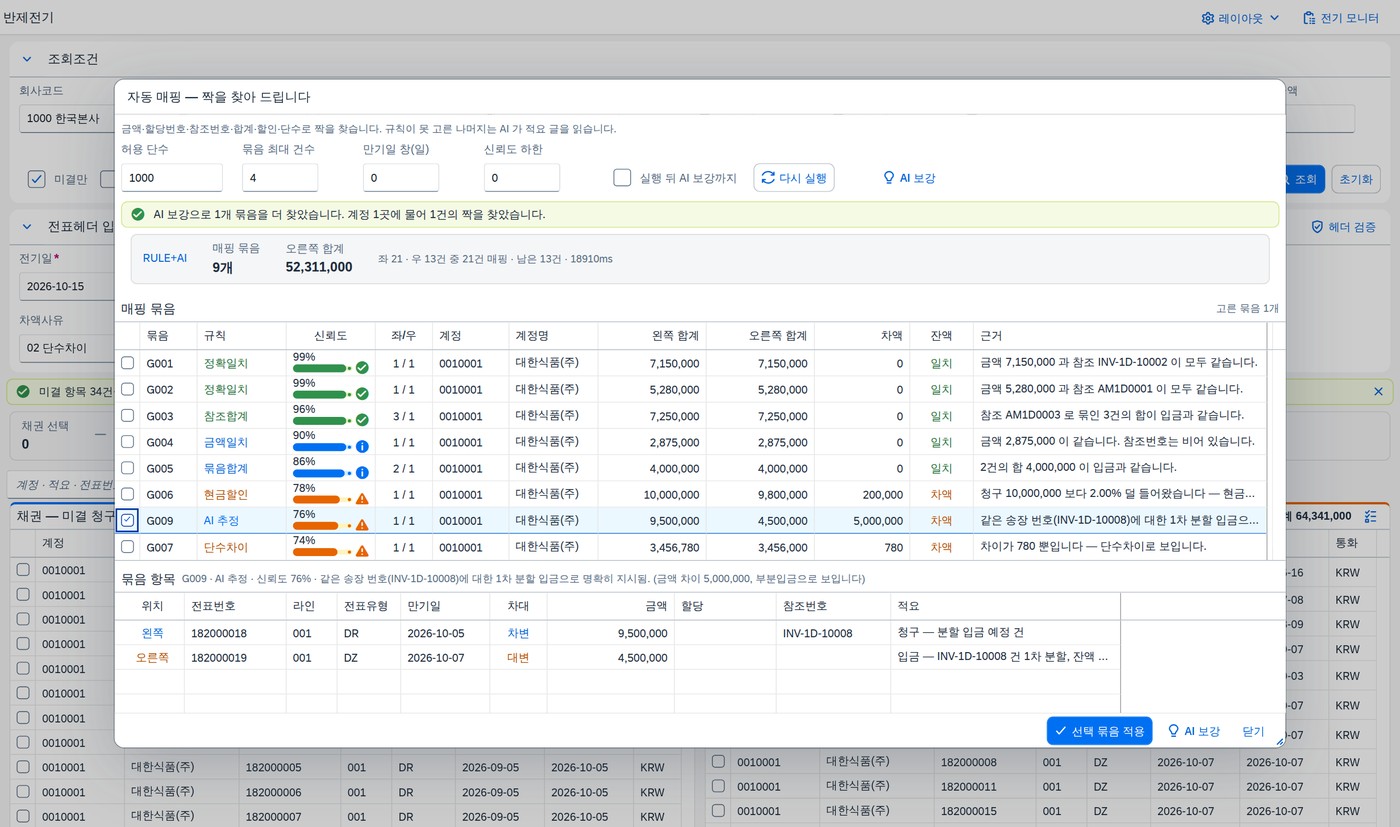The height and width of the screenshot is (827, 1400).
Task: Click the 참조번호 column header in 묶음 항목
Action: click(x=831, y=606)
